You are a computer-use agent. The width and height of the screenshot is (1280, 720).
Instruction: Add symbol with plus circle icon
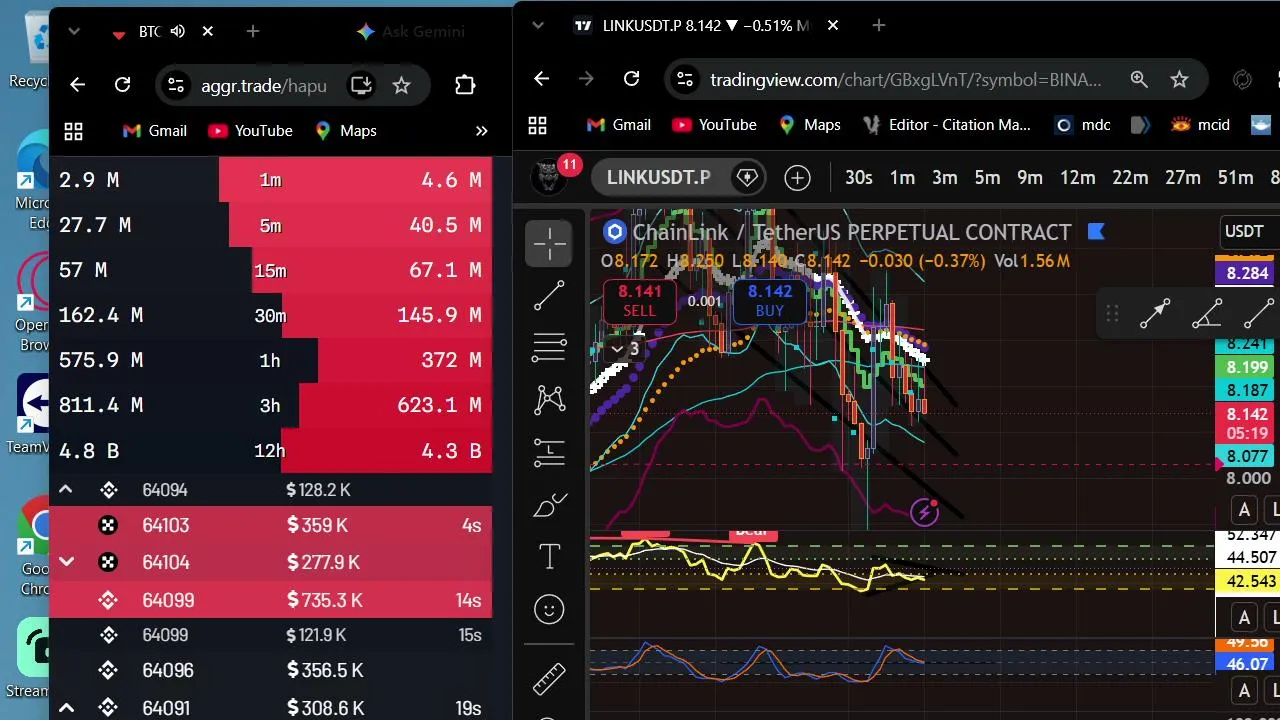click(x=797, y=178)
